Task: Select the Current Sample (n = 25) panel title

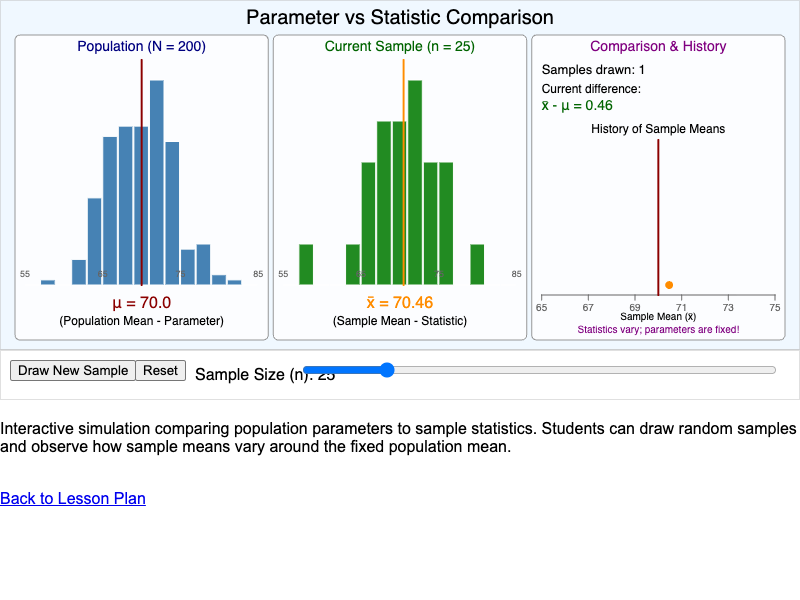Action: point(399,46)
